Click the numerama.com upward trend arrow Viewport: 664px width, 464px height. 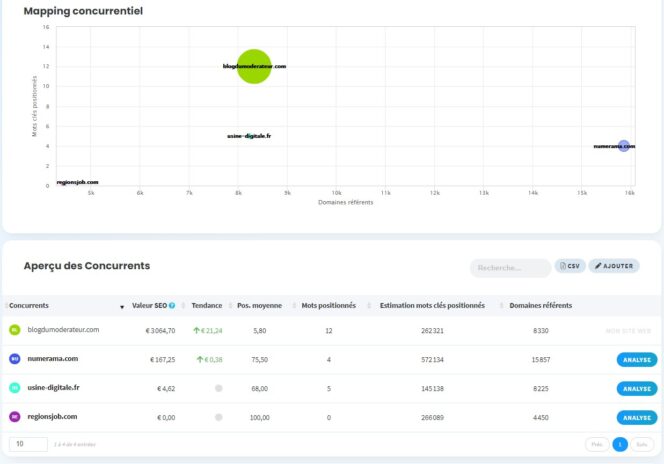click(200, 359)
